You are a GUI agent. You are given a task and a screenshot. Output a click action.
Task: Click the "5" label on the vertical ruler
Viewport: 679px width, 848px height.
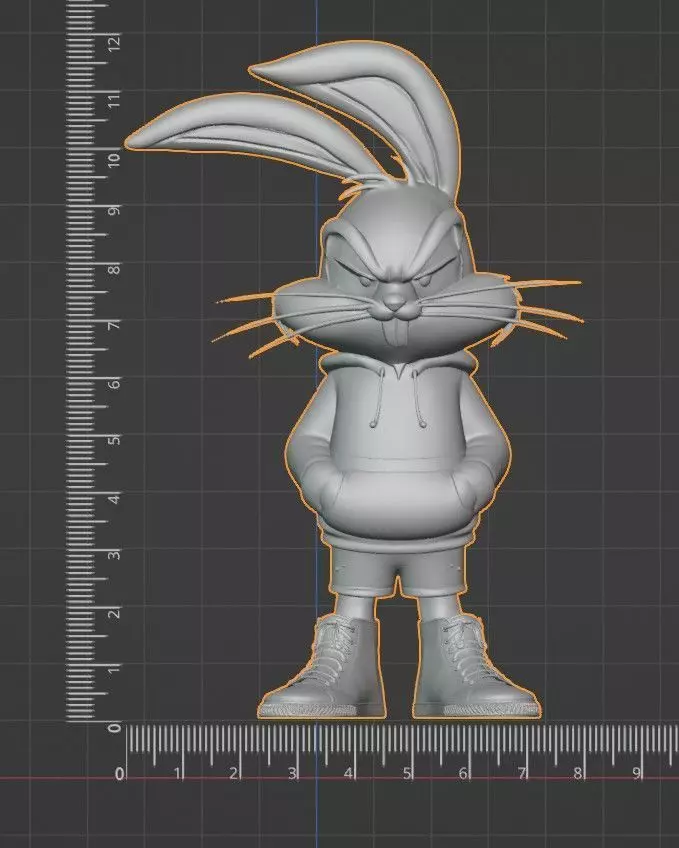pyautogui.click(x=115, y=440)
